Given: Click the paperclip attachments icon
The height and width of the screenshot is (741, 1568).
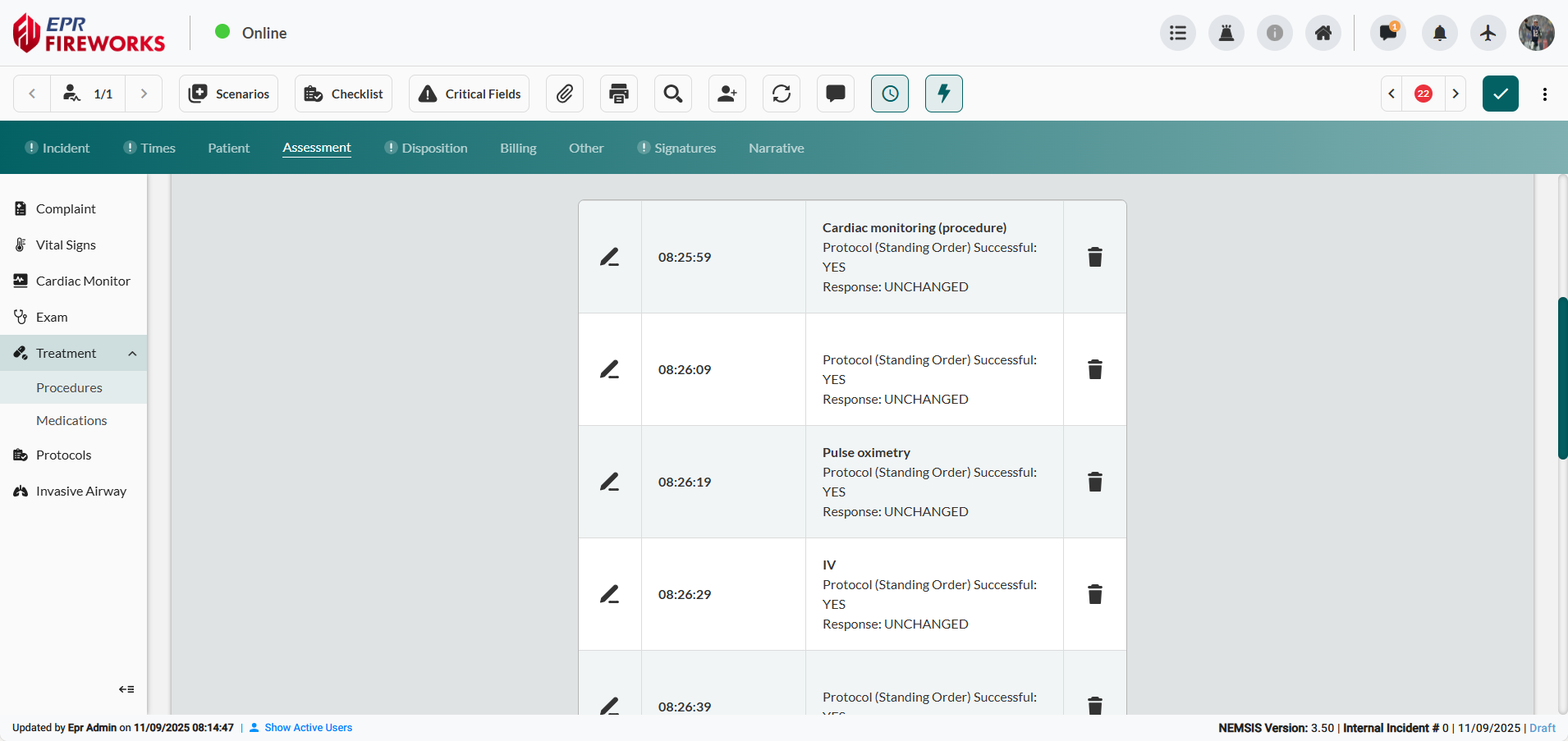Looking at the screenshot, I should click(565, 94).
